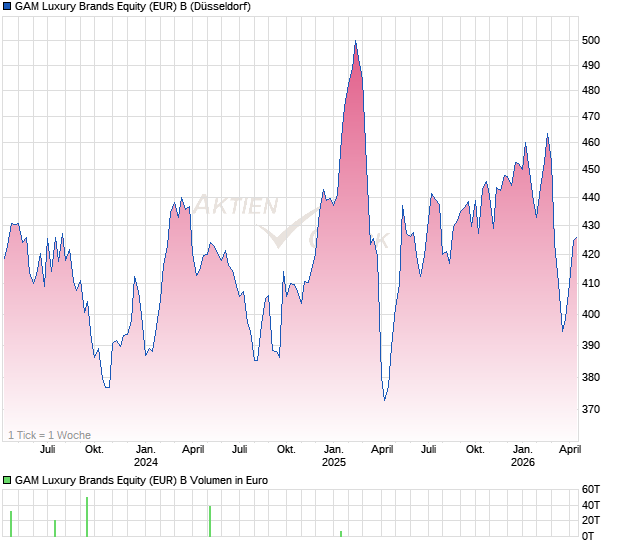Viewport: 620px width, 546px height.
Task: Click the '1 Tick = 1 Woche' label
Action: point(49,435)
